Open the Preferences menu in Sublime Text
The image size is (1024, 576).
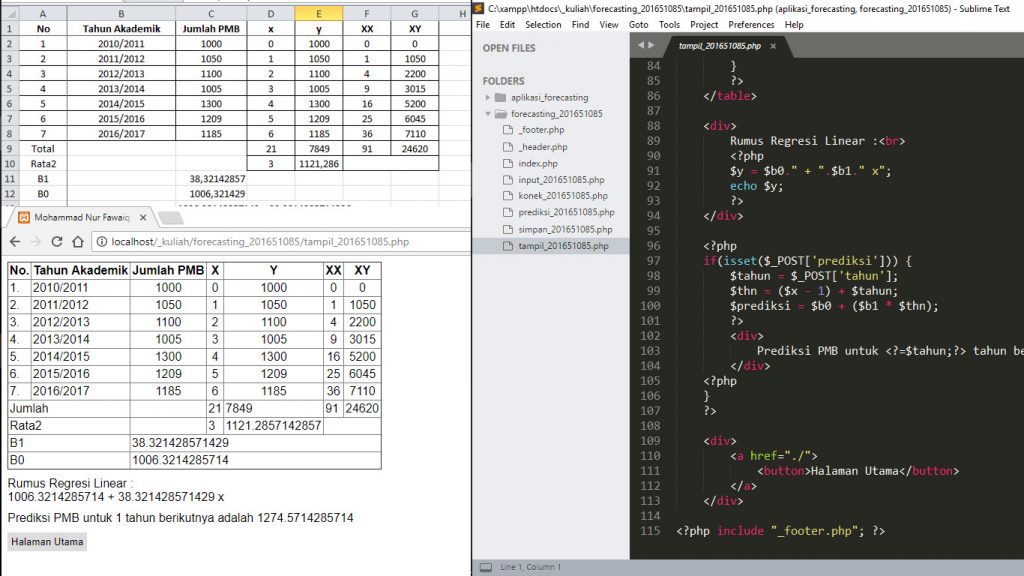click(x=750, y=25)
